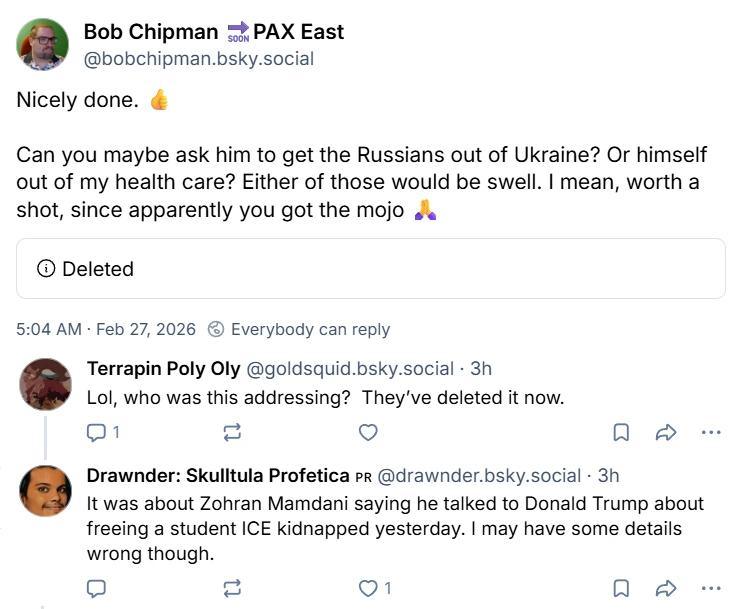Open Drawnder's avatar image
This screenshot has height=609, width=736.
click(46, 491)
